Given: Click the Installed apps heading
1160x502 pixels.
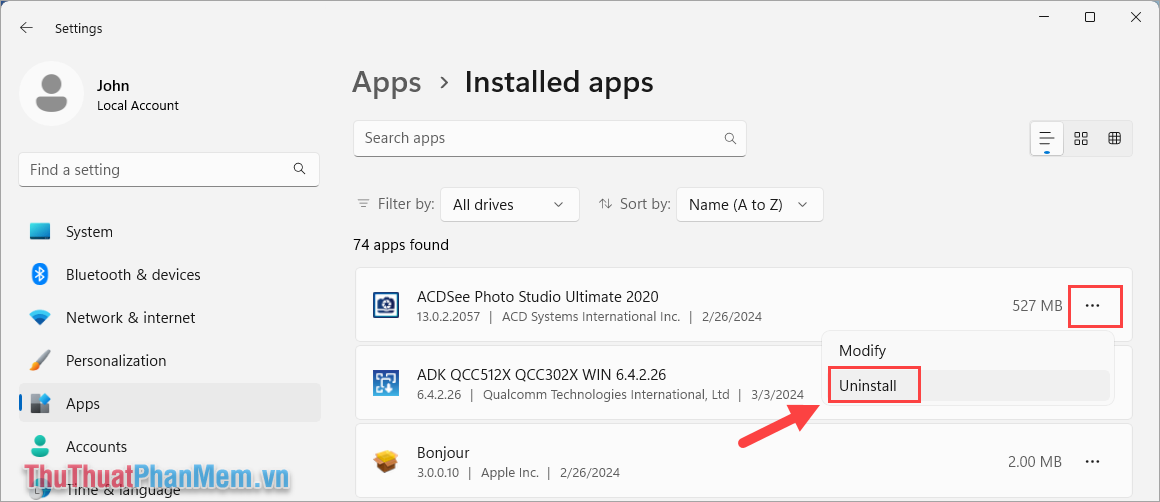Looking at the screenshot, I should click(x=559, y=82).
